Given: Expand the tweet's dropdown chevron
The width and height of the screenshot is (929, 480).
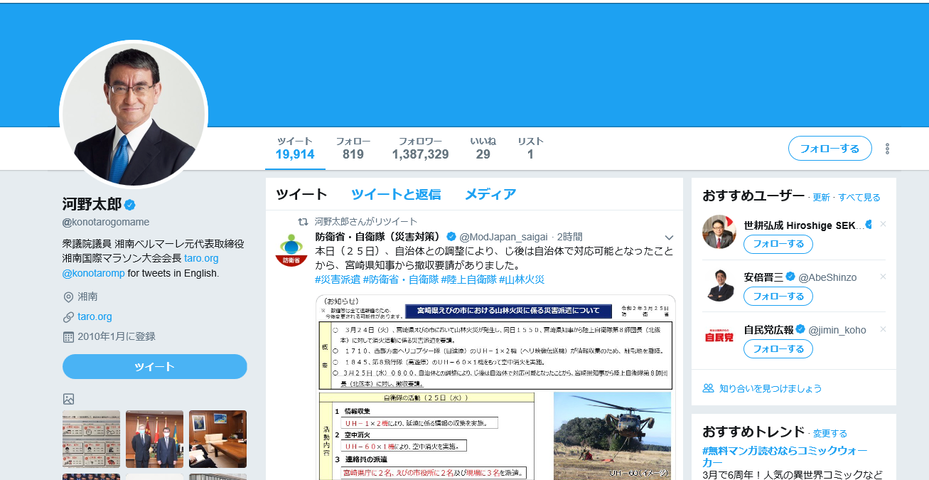Looking at the screenshot, I should (x=669, y=237).
